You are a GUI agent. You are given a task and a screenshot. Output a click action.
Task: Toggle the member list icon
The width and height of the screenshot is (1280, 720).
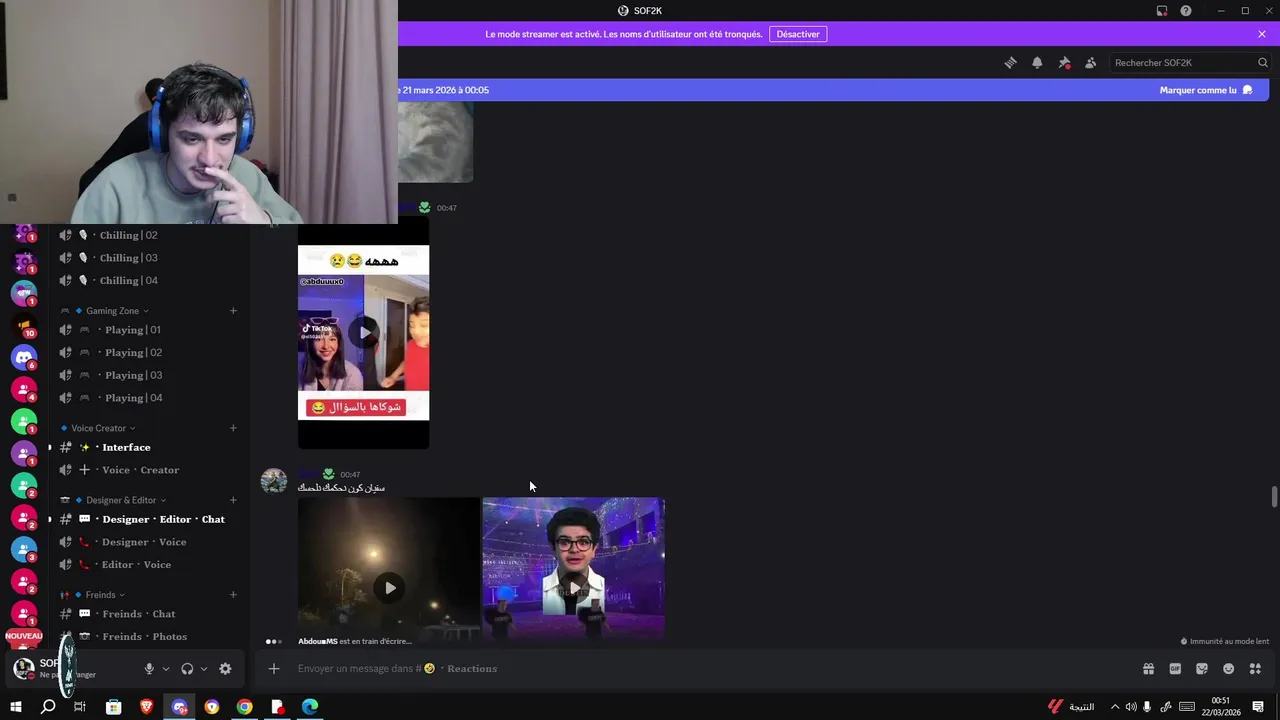click(x=1091, y=62)
